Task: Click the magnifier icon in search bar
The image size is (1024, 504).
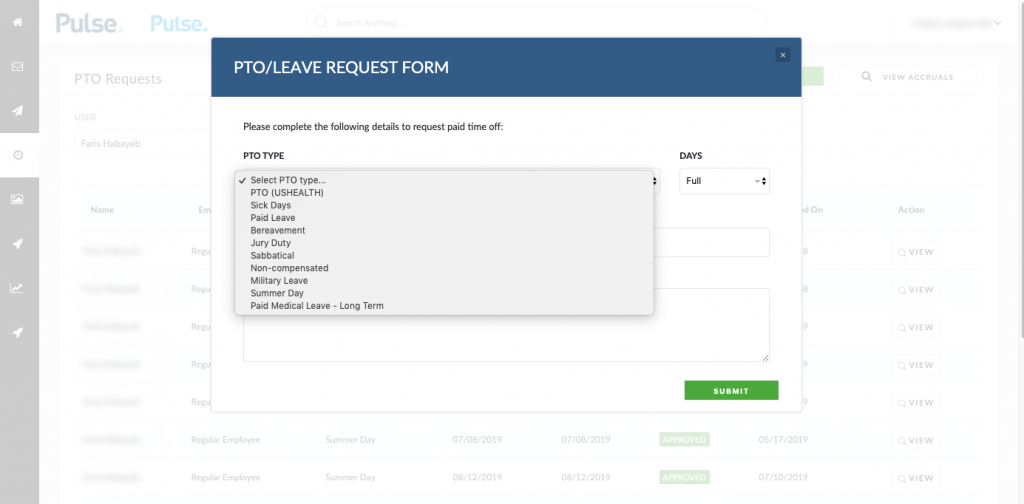Action: pos(321,23)
